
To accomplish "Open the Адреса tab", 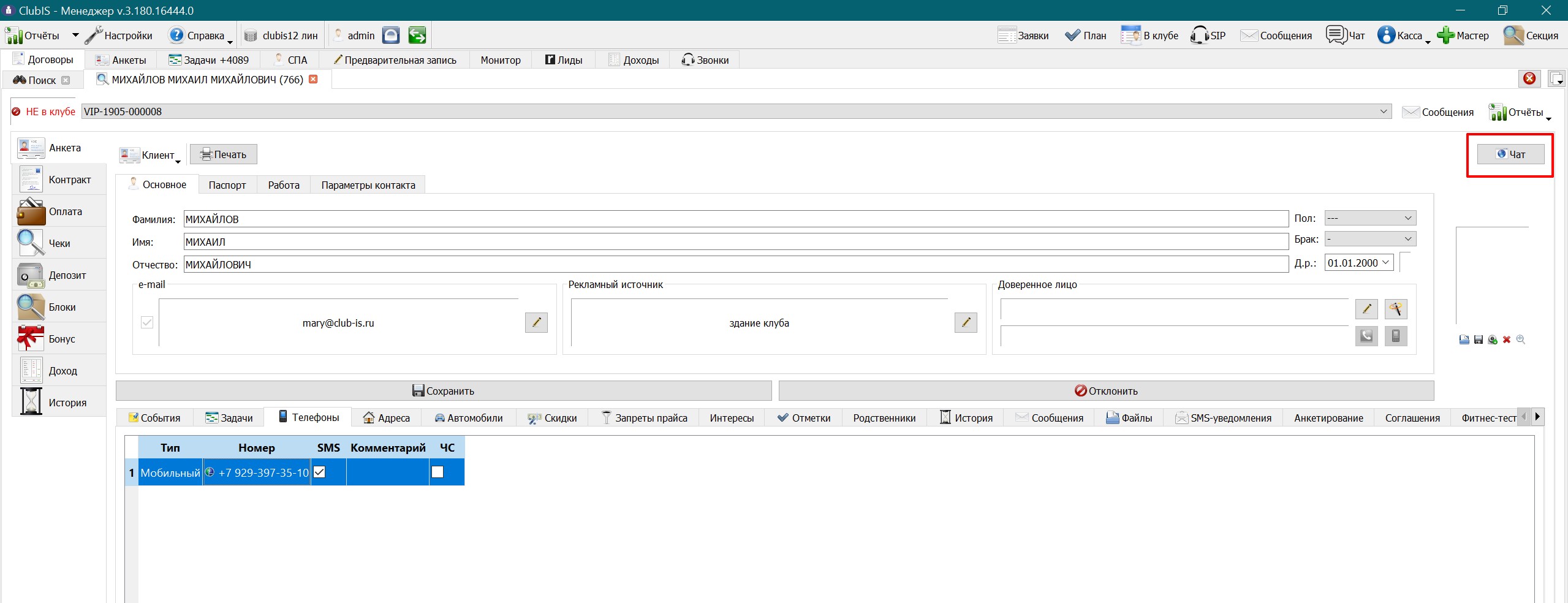I will click(x=387, y=418).
